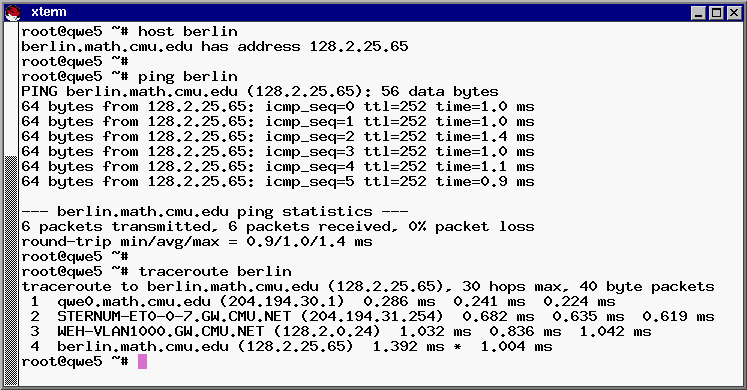Click the Red Hat icon in the title bar
This screenshot has width=747, height=390.
13,13
